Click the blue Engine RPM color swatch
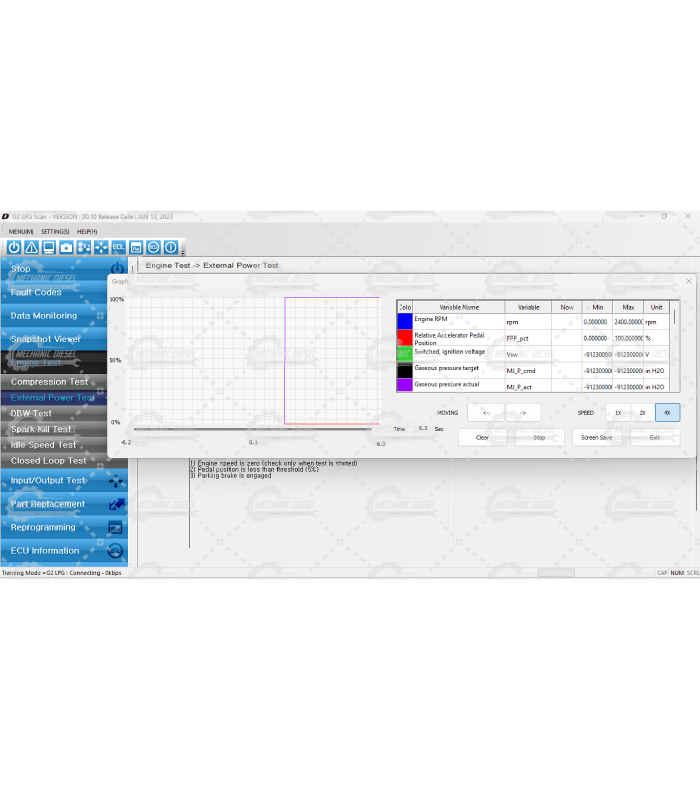The width and height of the screenshot is (700, 800). pyautogui.click(x=404, y=321)
